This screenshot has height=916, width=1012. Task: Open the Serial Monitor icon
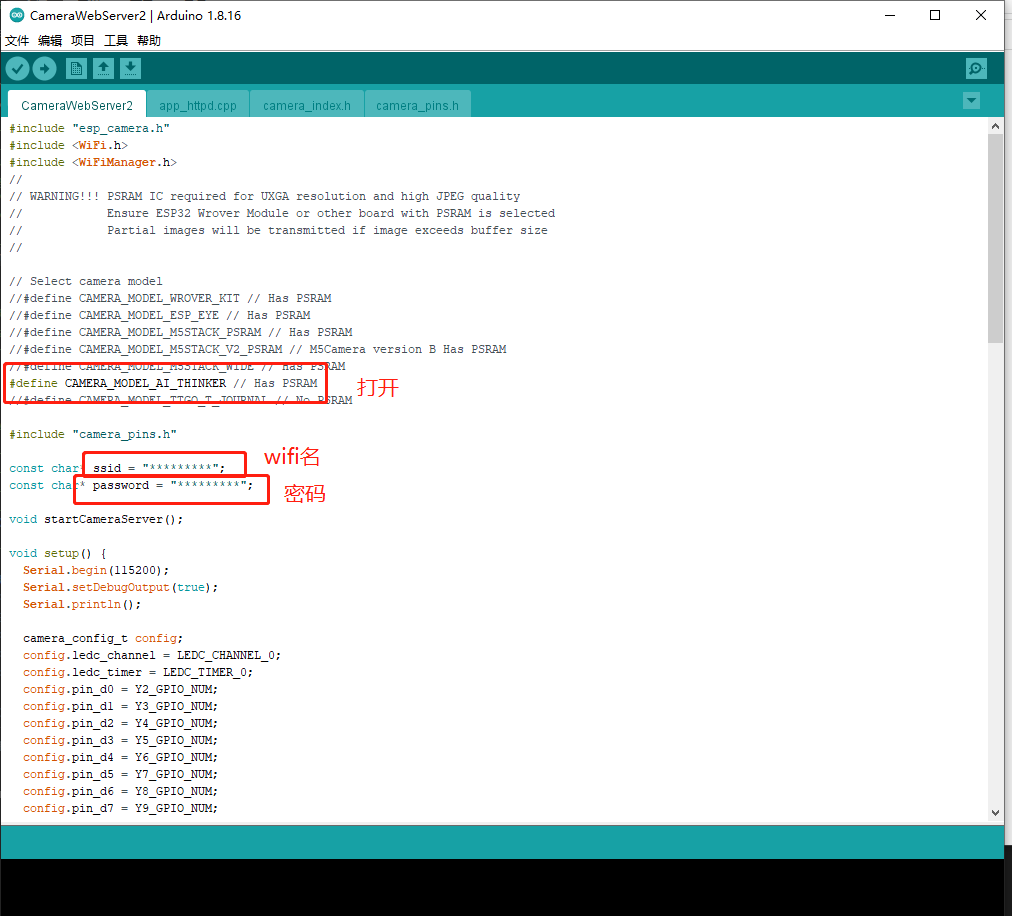click(x=976, y=68)
